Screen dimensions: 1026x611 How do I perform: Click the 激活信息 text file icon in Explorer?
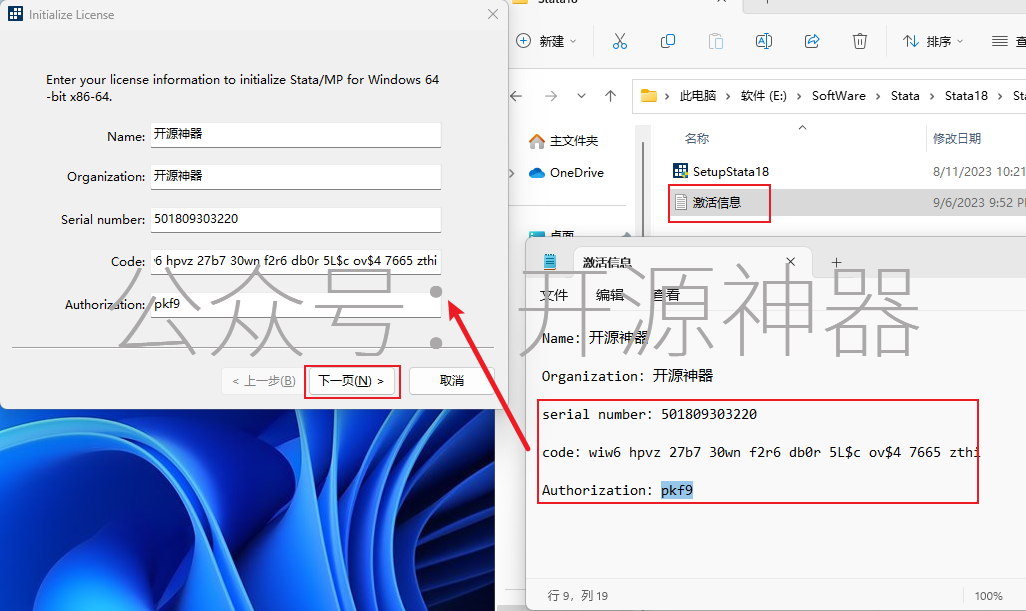pyautogui.click(x=681, y=202)
